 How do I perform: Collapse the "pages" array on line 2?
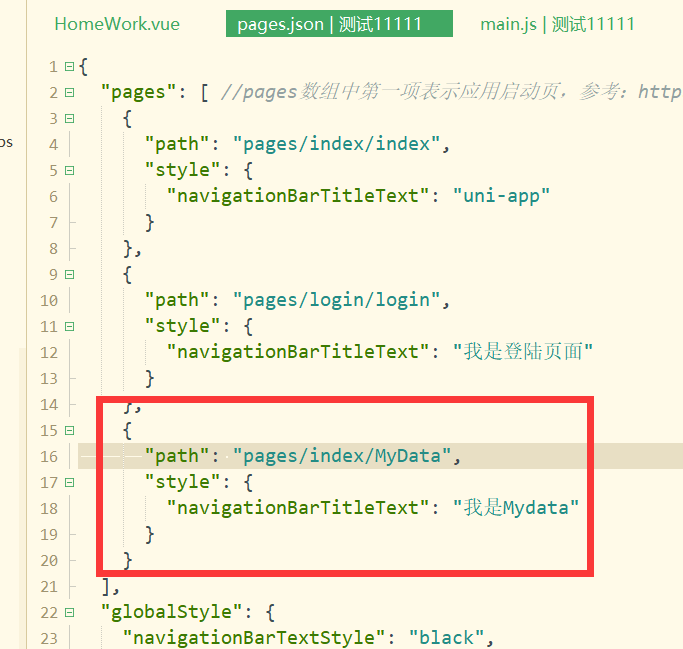point(69,92)
